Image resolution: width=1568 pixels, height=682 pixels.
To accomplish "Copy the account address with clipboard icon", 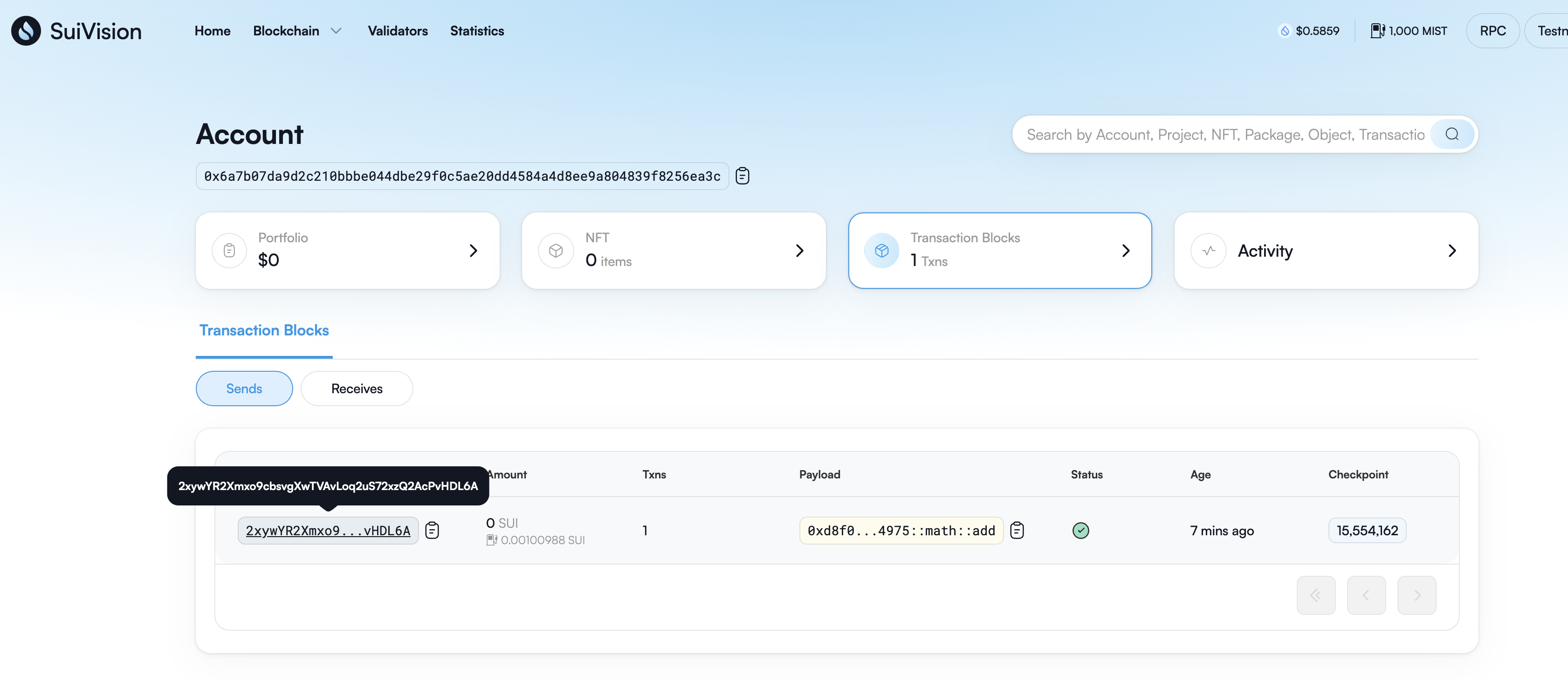I will tap(742, 176).
